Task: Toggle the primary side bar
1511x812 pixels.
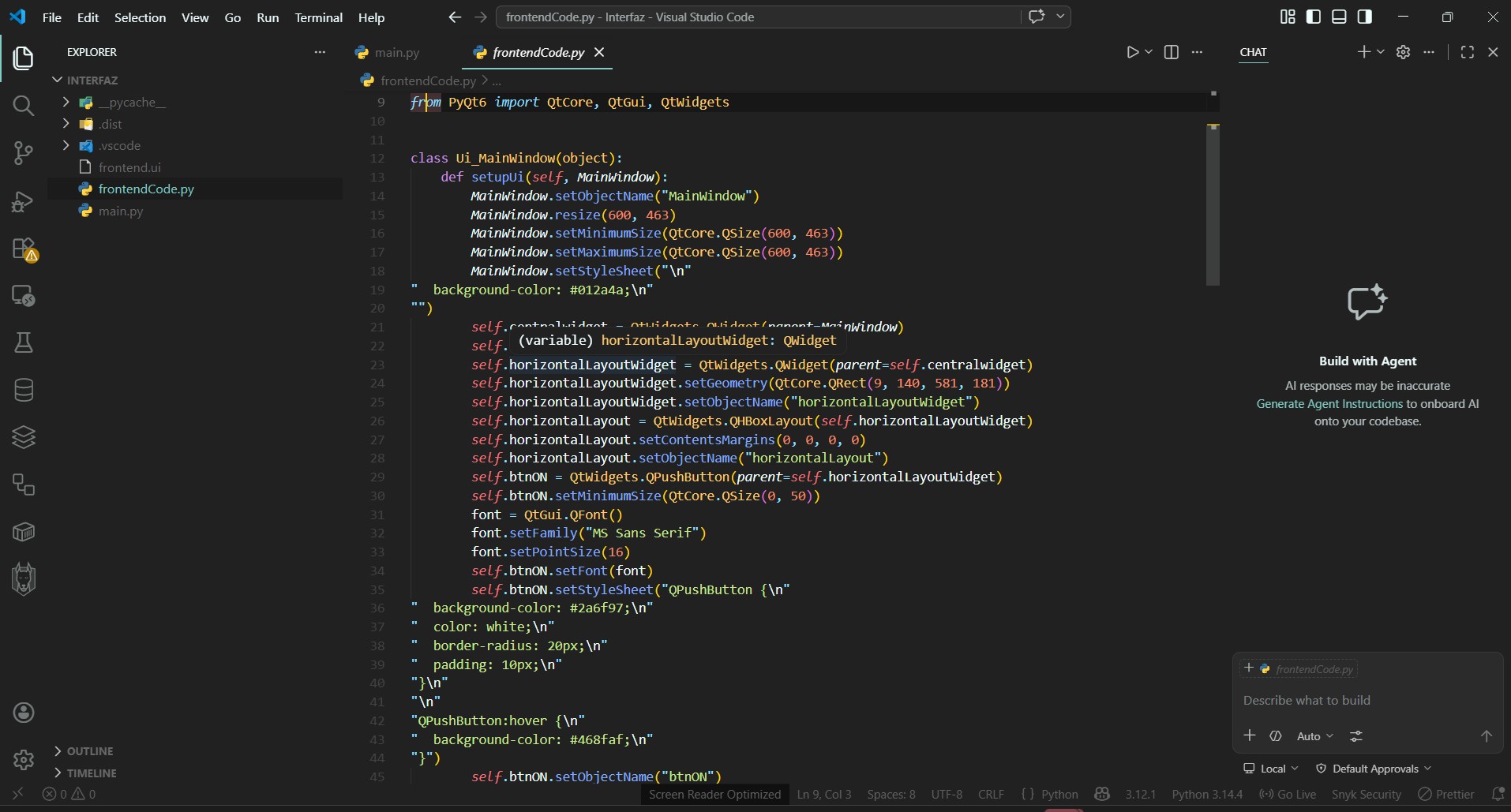Action: [1314, 17]
